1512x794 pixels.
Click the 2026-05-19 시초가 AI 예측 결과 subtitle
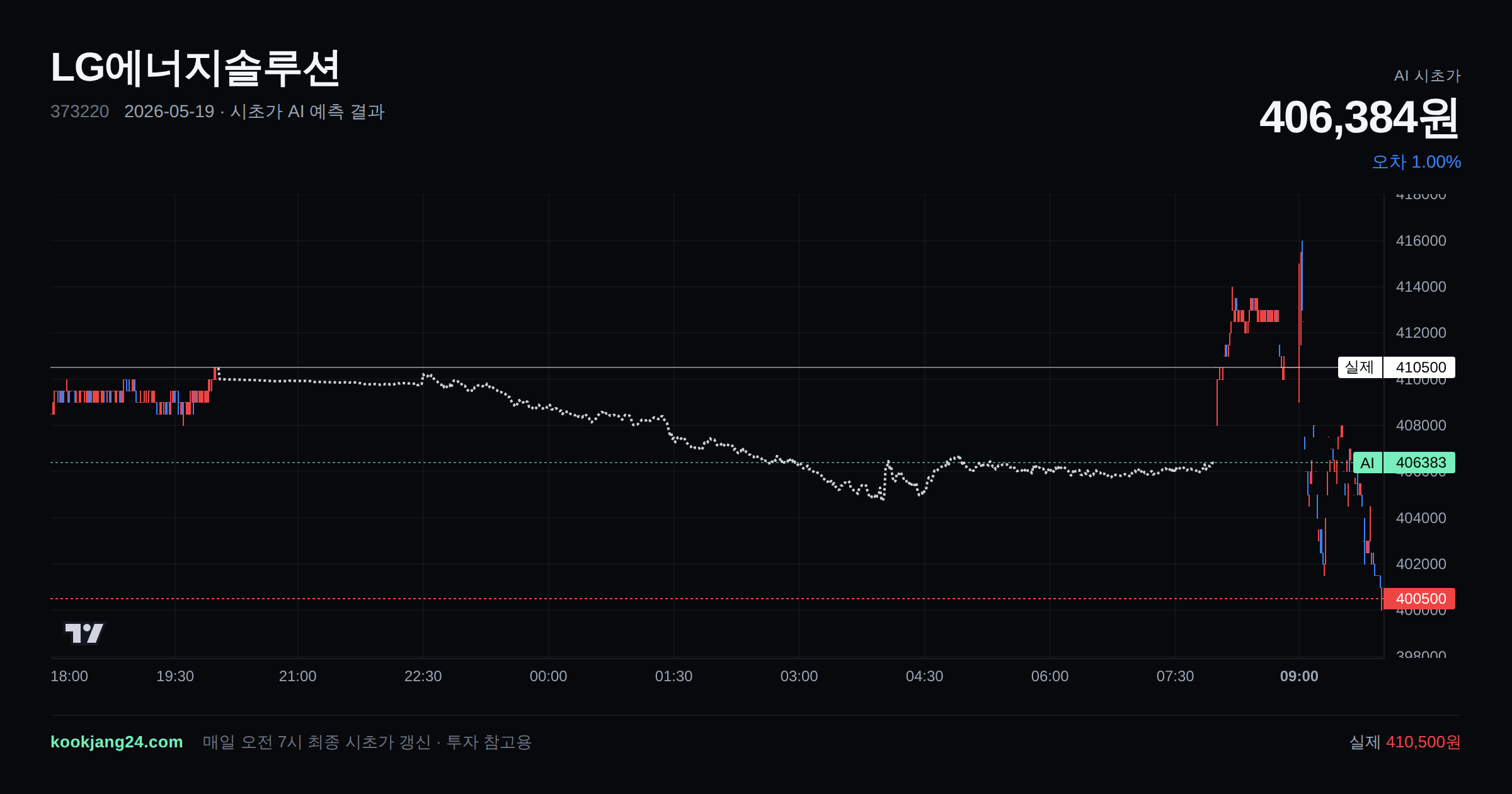coord(255,112)
